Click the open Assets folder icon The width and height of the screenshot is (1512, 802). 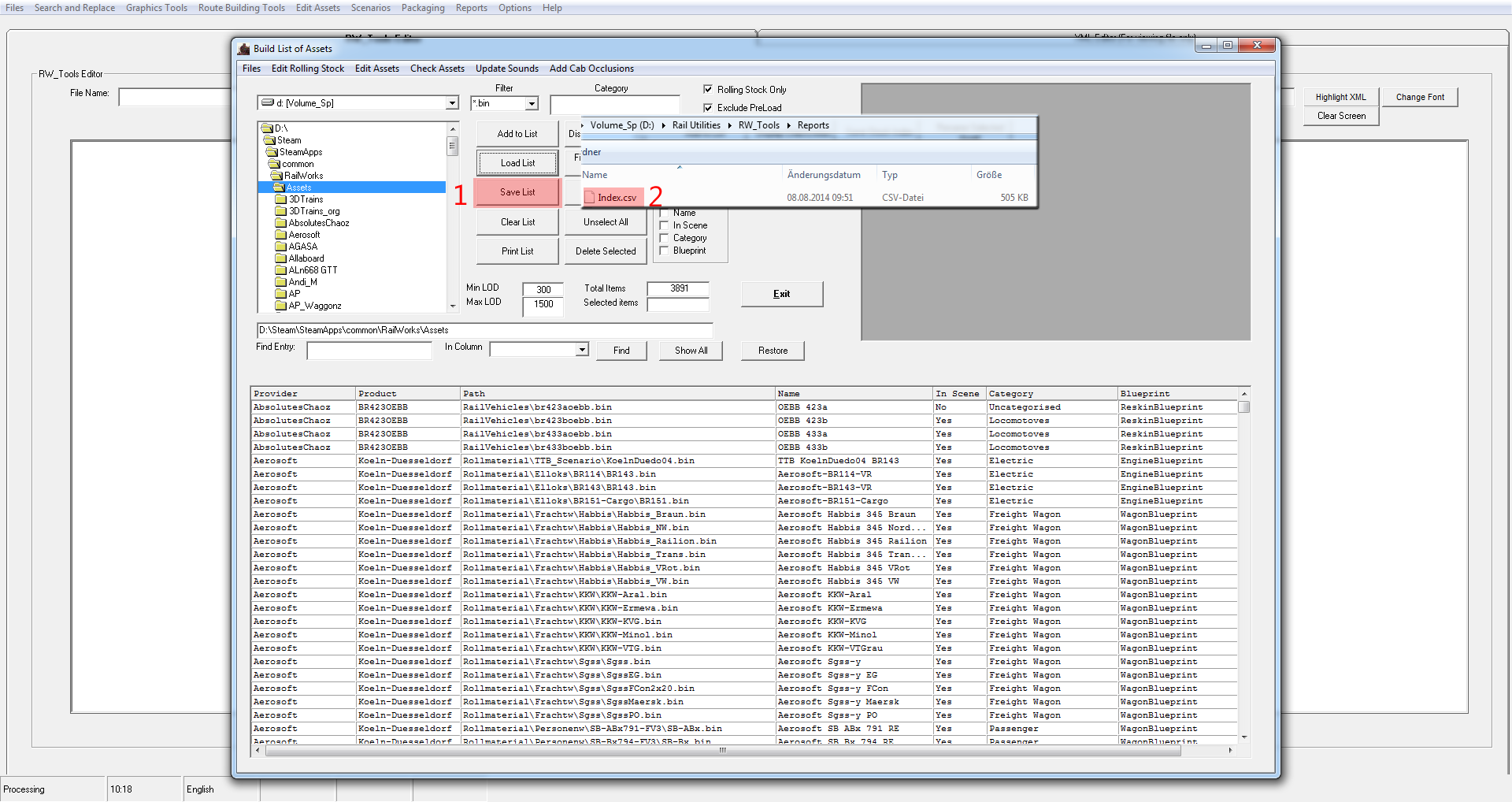pyautogui.click(x=279, y=188)
